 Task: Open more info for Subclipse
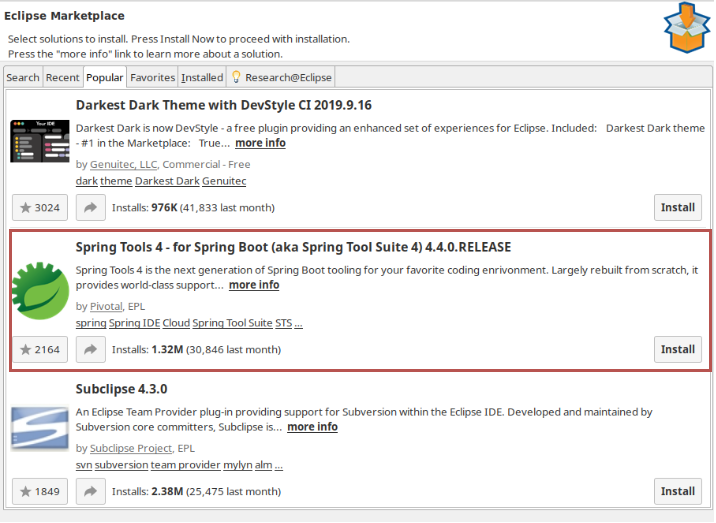(x=312, y=427)
